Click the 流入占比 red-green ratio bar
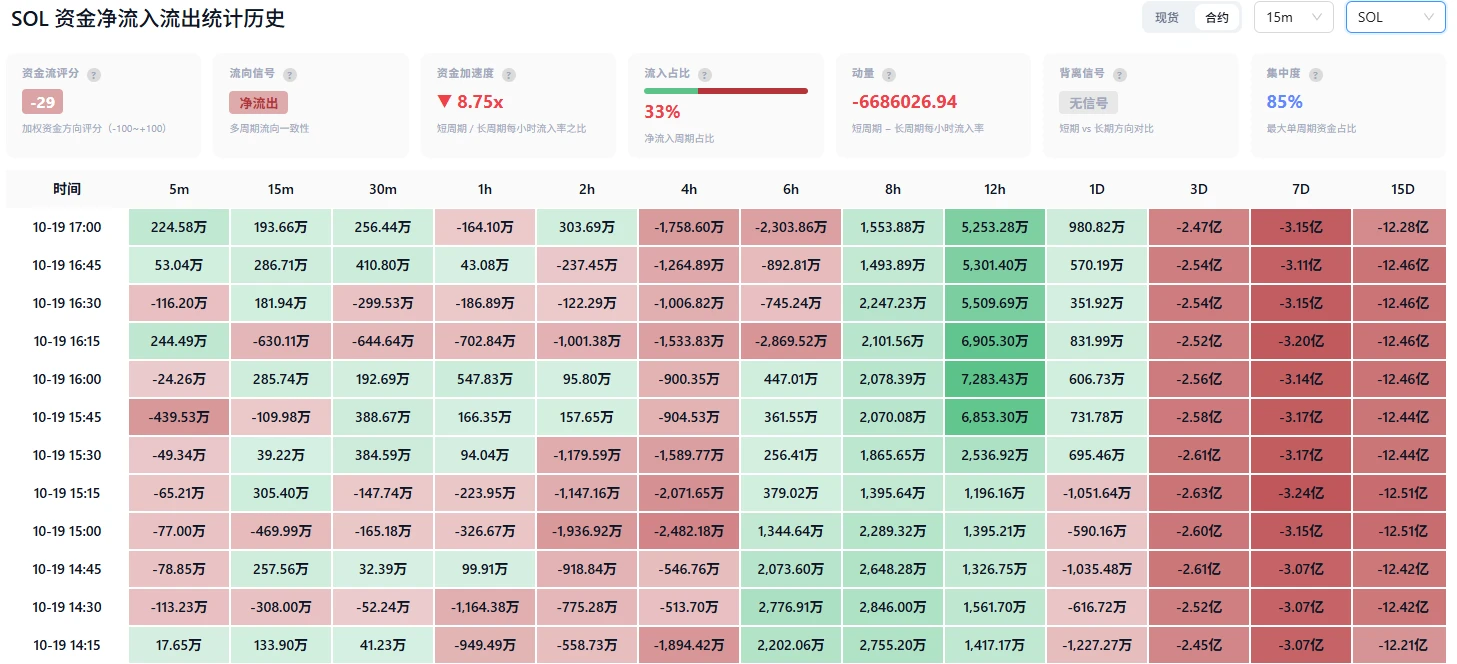This screenshot has height=664, width=1457. (726, 91)
